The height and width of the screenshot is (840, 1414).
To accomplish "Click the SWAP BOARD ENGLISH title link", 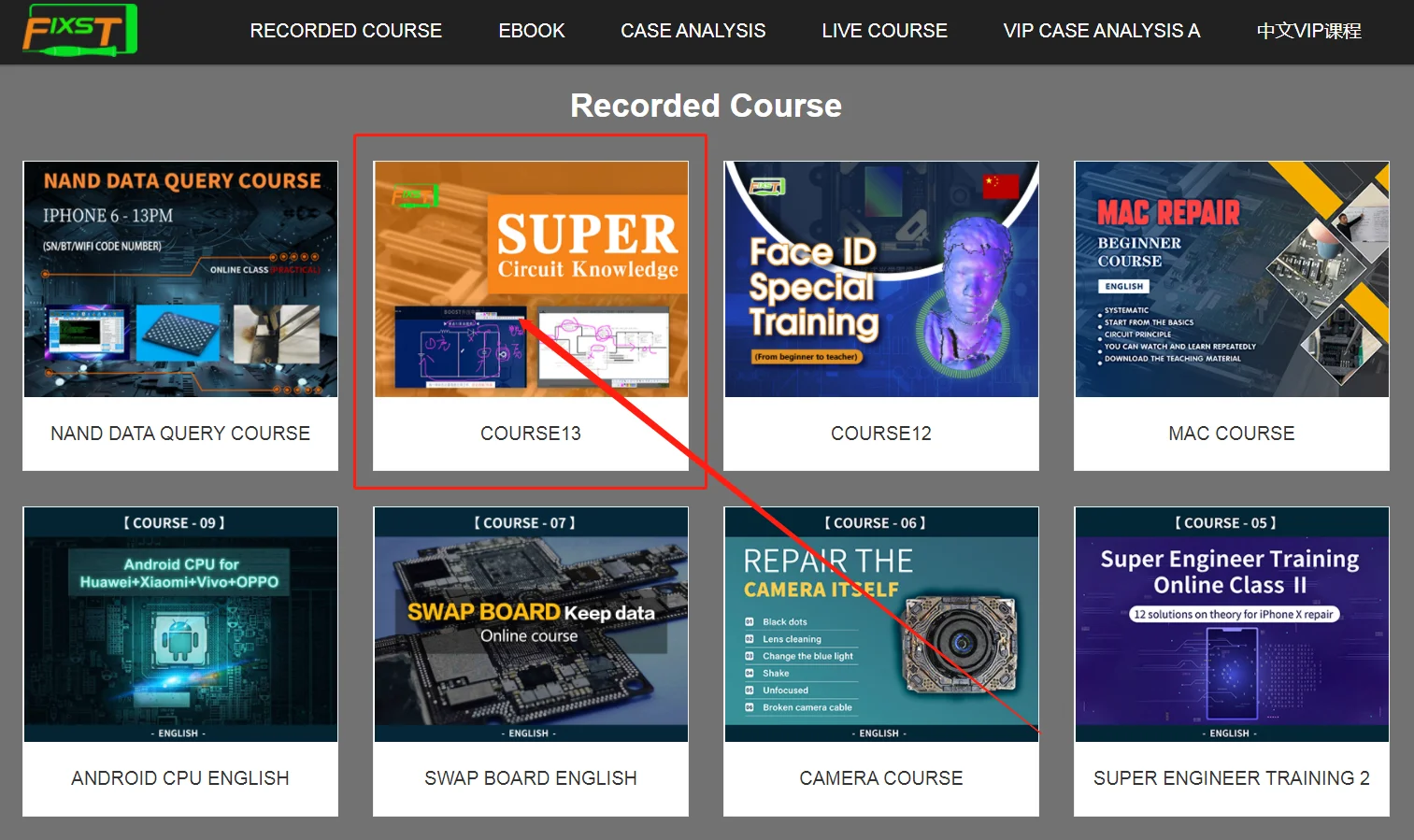I will [x=531, y=778].
